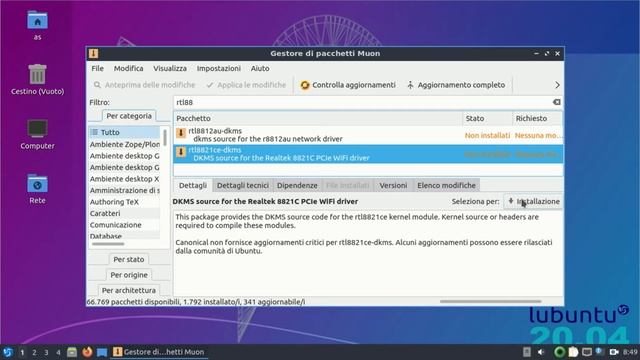The image size is (640, 360).
Task: Click the category list vertical scrollbar
Action: 164,138
